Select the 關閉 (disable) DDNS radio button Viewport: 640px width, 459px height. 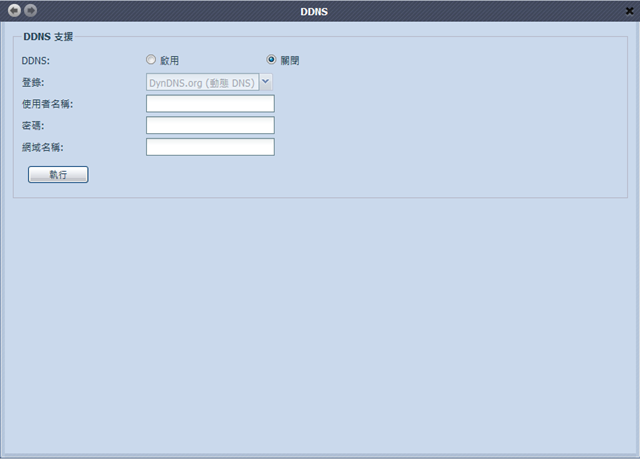(271, 60)
